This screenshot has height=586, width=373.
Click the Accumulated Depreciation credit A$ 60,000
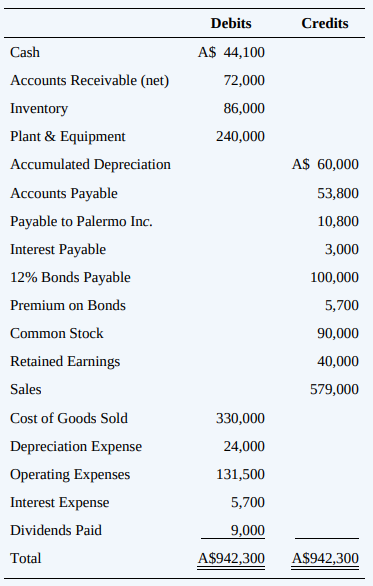[325, 164]
